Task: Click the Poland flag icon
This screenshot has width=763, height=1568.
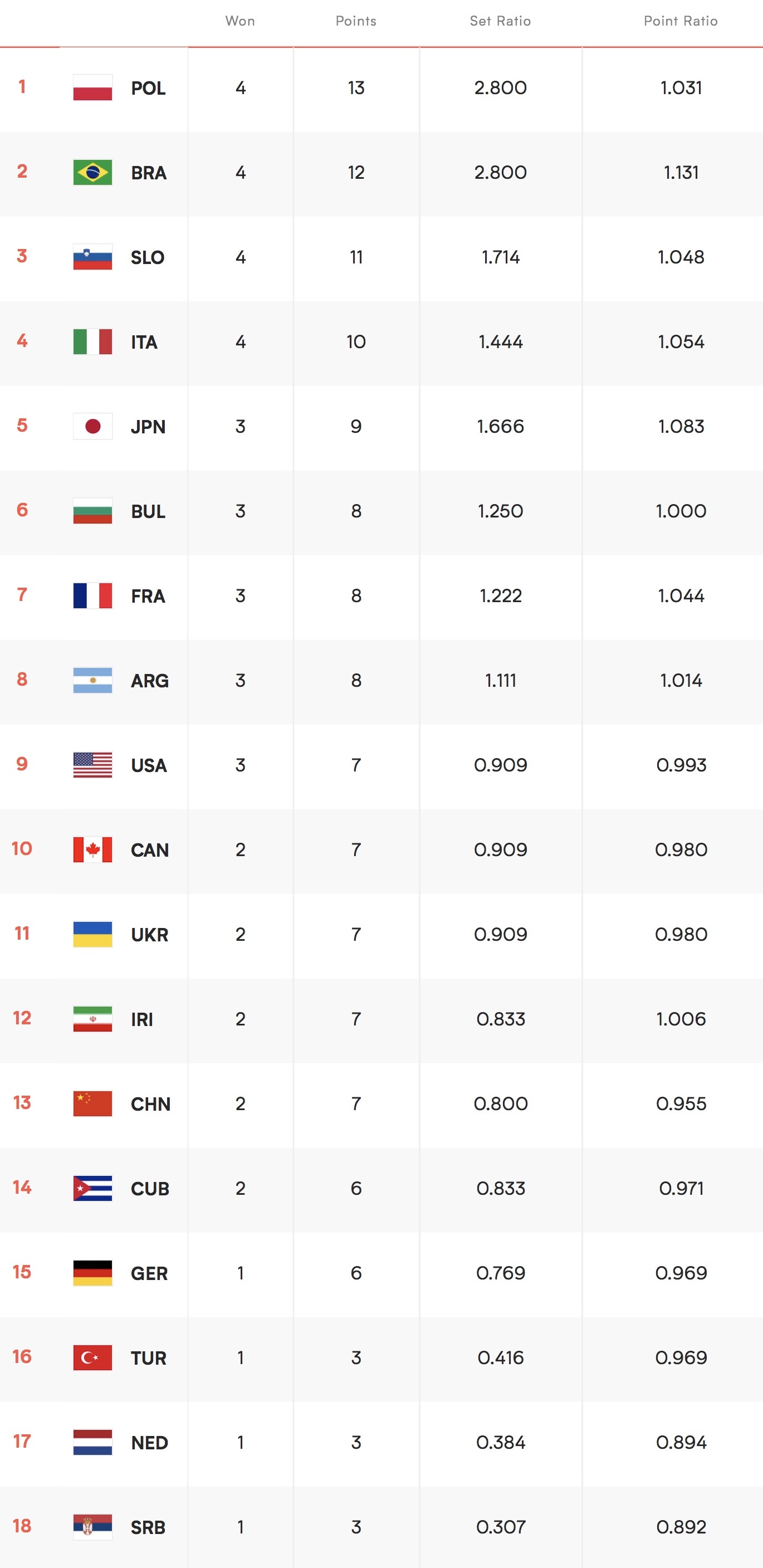Action: point(92,87)
